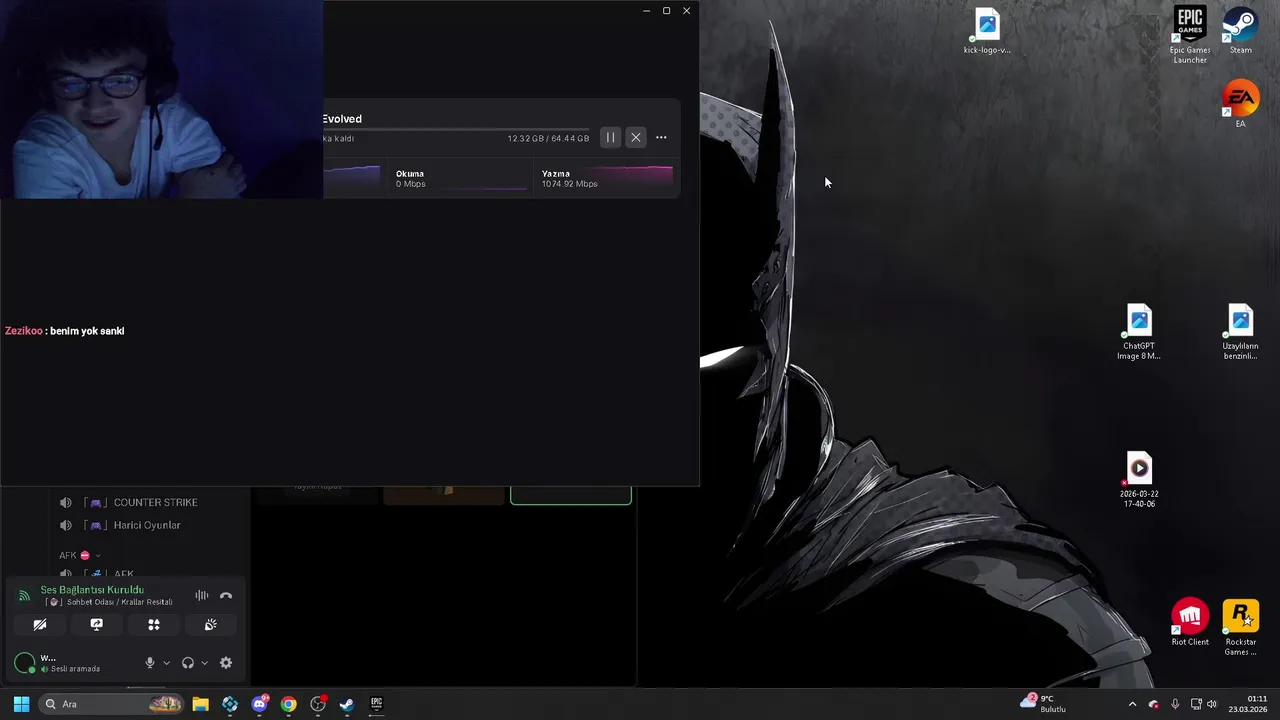Show hidden system tray icons

point(1132,704)
